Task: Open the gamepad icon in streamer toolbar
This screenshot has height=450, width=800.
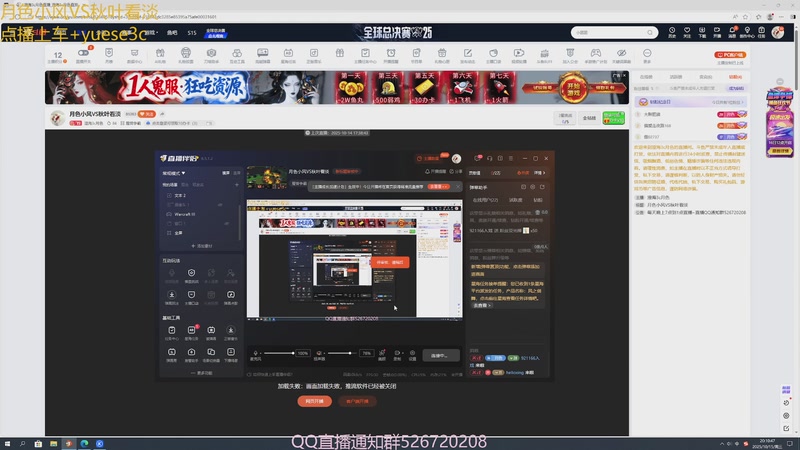Action: point(595,53)
